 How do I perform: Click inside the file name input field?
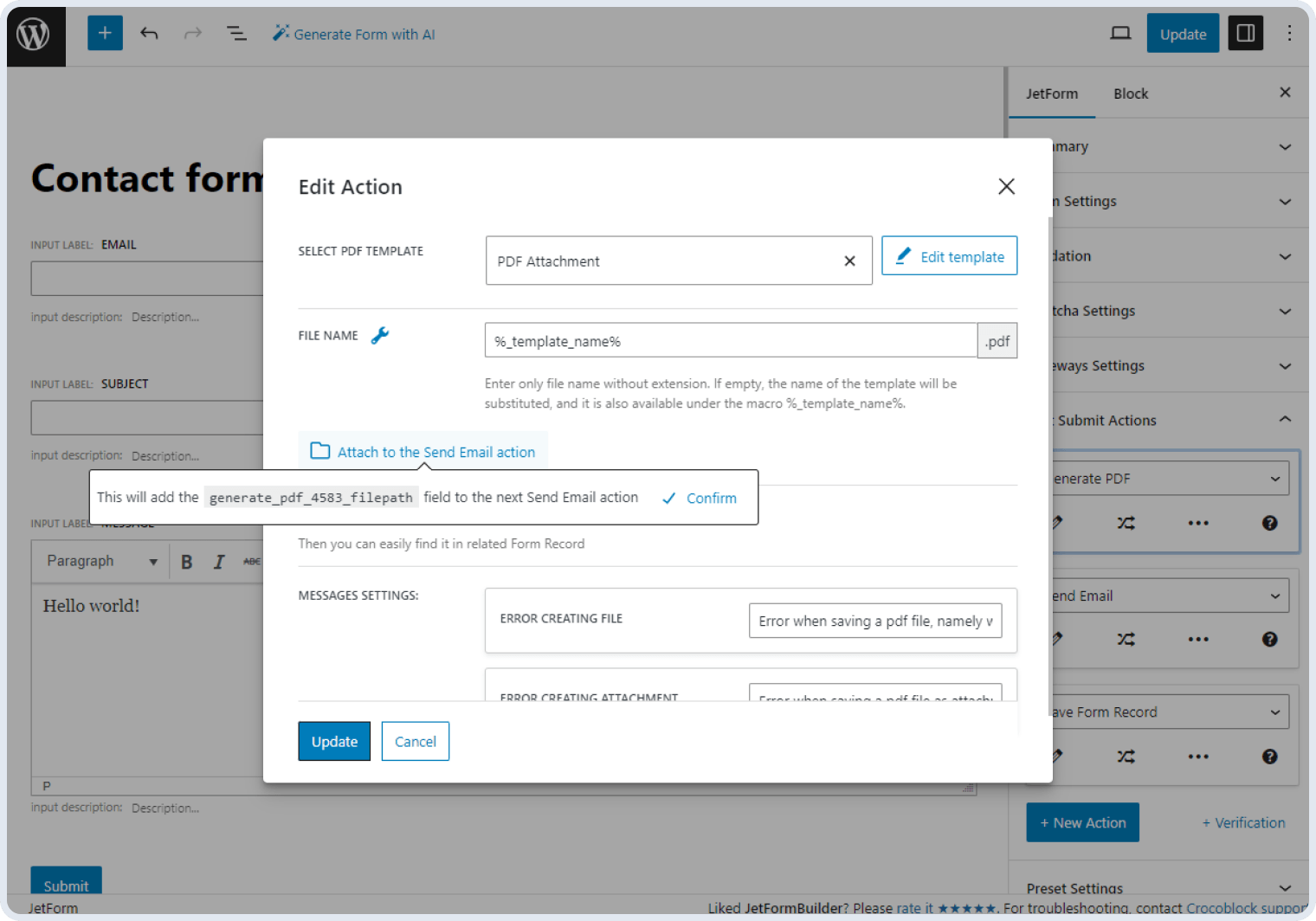pyautogui.click(x=730, y=340)
